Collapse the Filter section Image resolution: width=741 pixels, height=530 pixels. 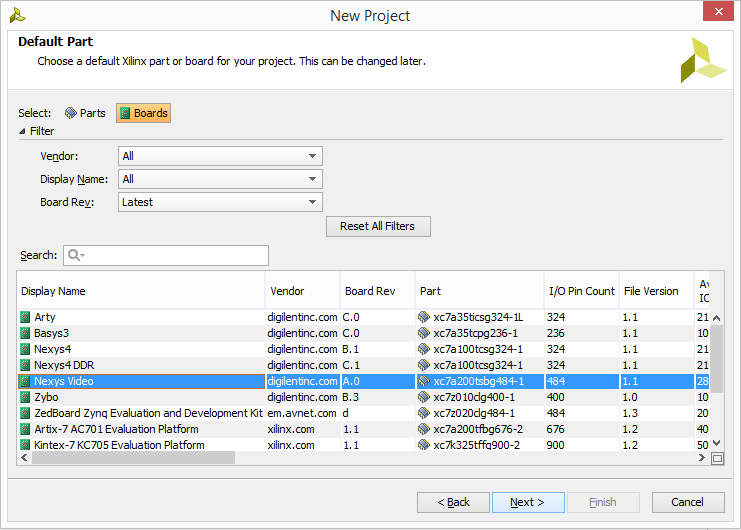pos(22,131)
